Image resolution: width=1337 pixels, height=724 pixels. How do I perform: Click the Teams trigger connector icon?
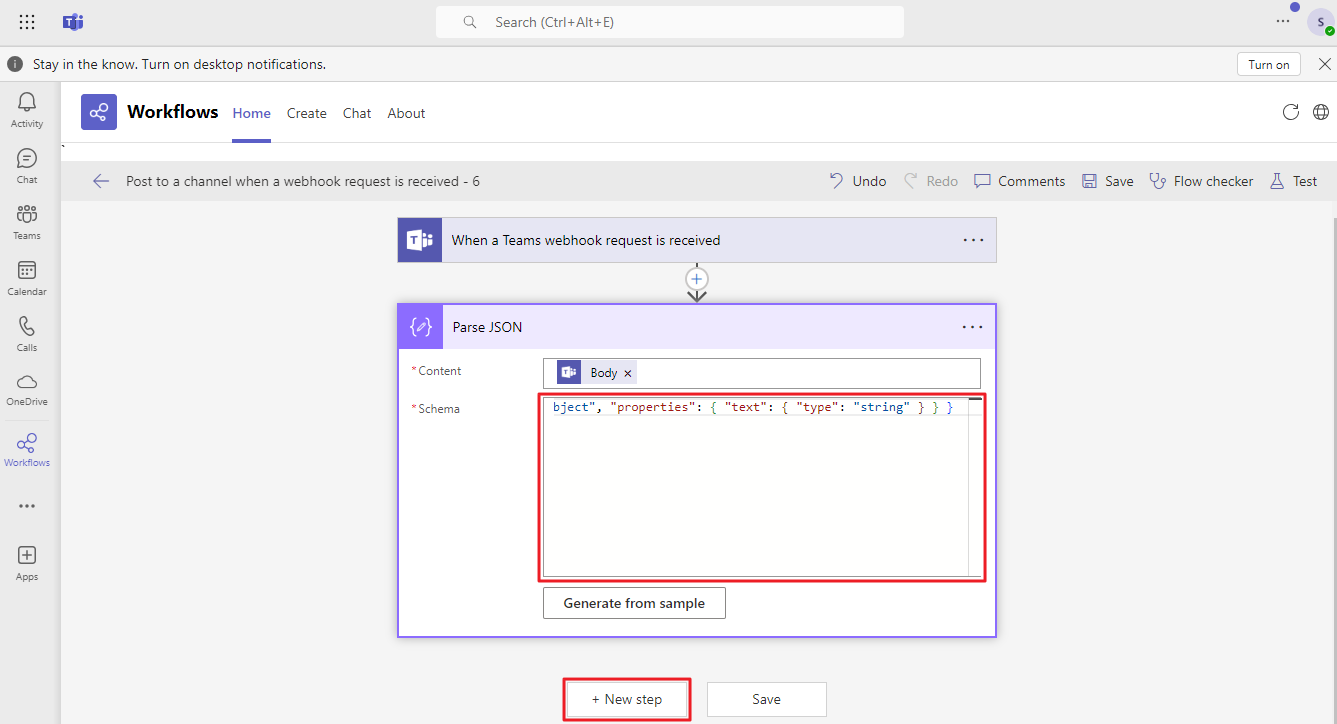[x=420, y=240]
